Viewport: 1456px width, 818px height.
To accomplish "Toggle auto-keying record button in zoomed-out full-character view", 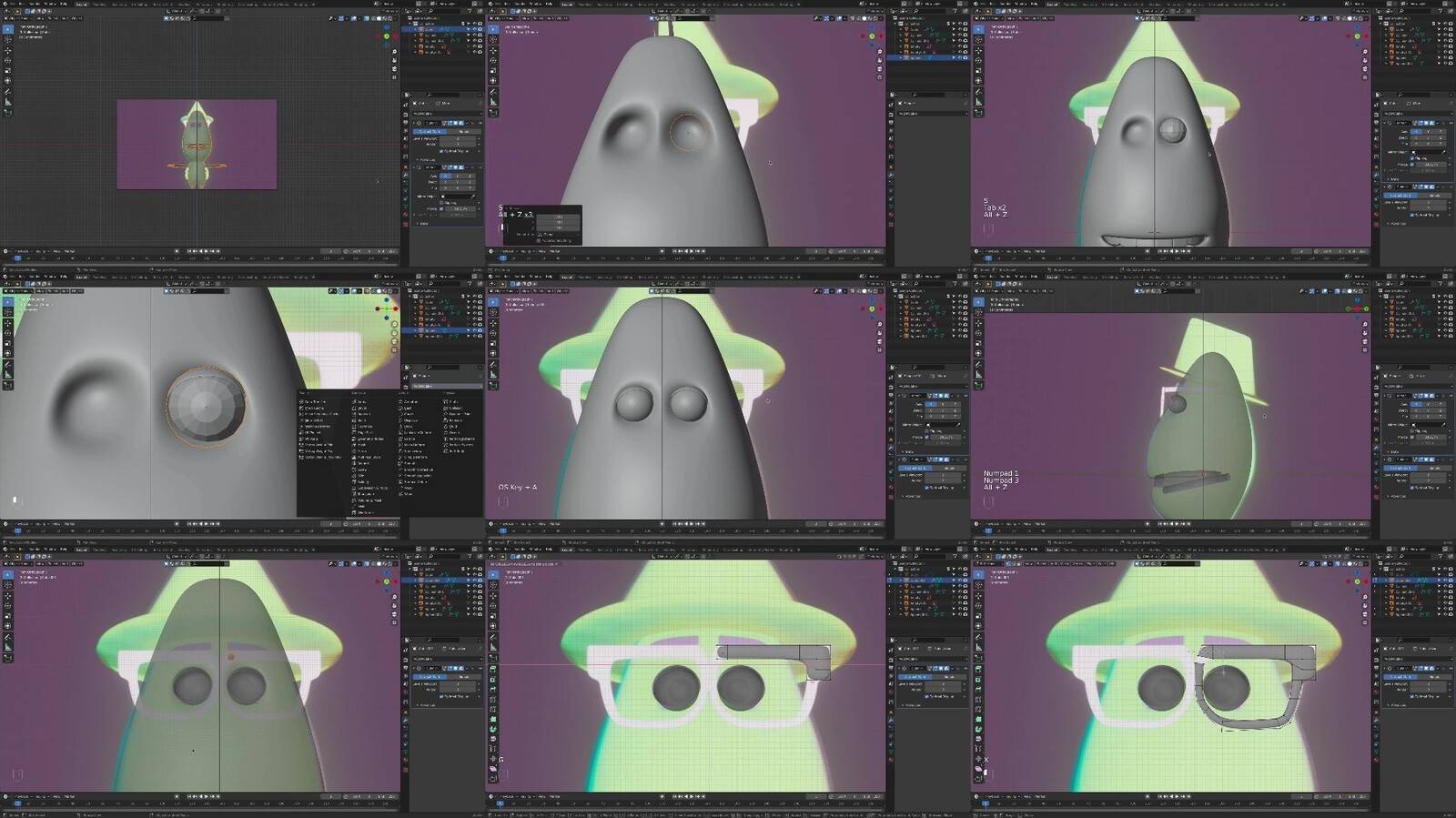I will tap(177, 251).
